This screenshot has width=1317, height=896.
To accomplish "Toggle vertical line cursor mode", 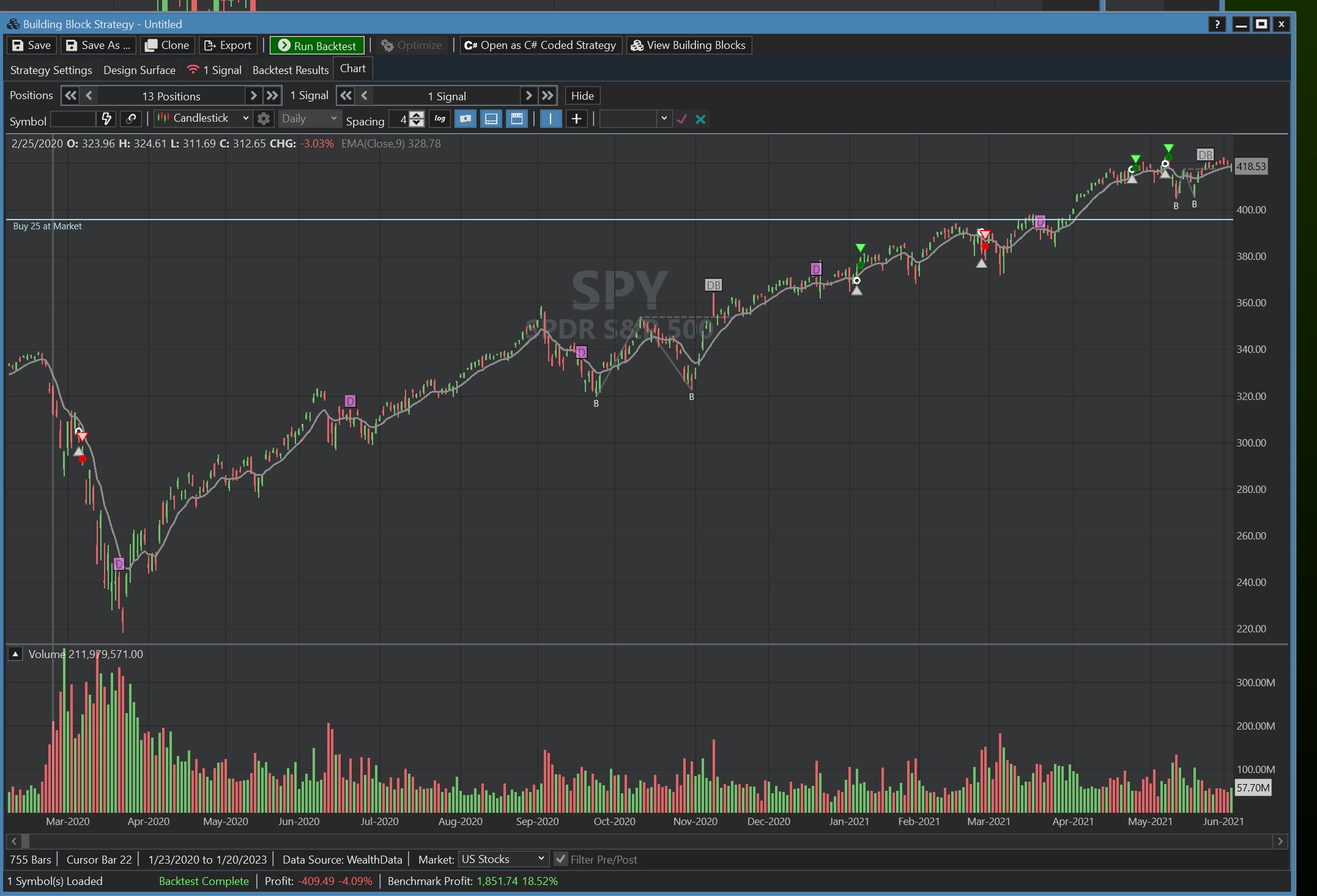I will 551,119.
